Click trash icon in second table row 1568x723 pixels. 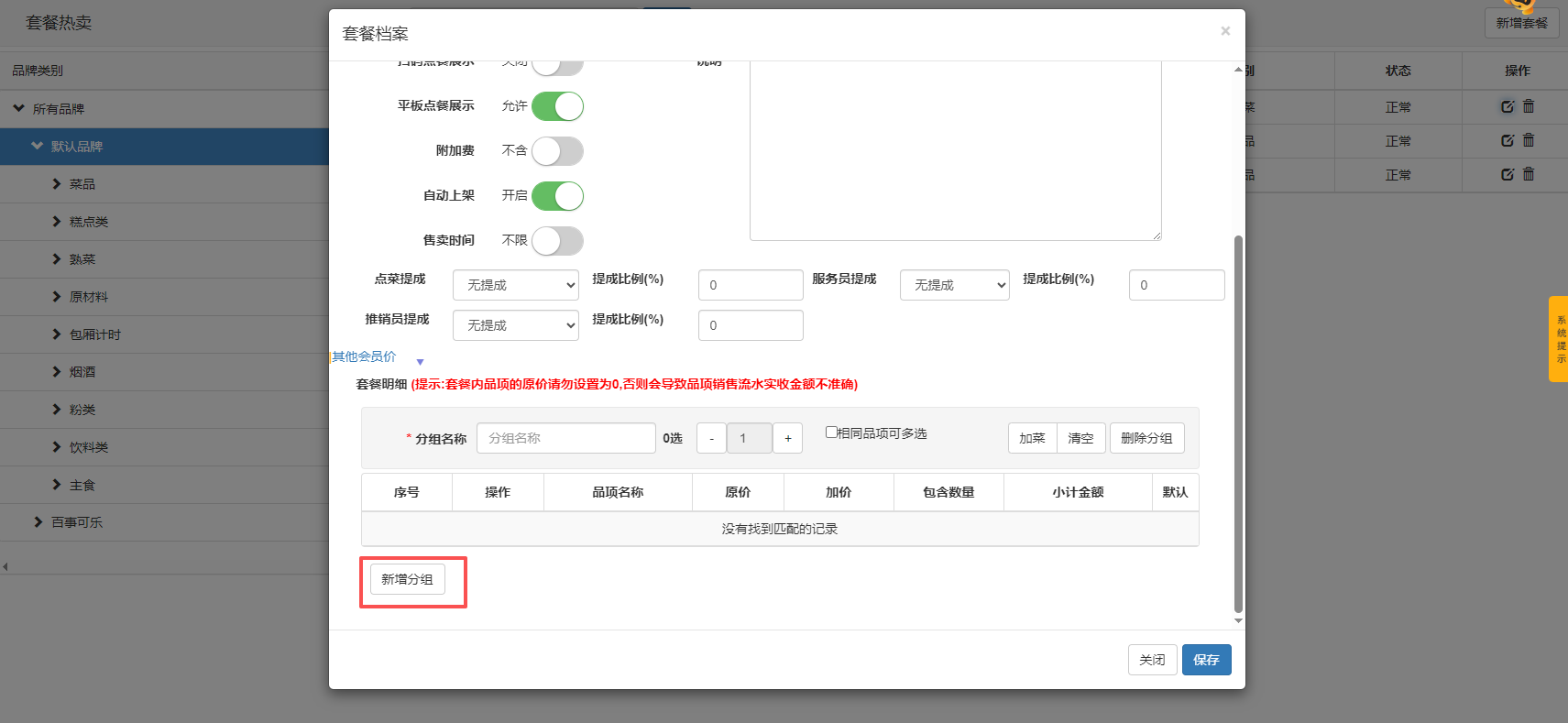1529,140
